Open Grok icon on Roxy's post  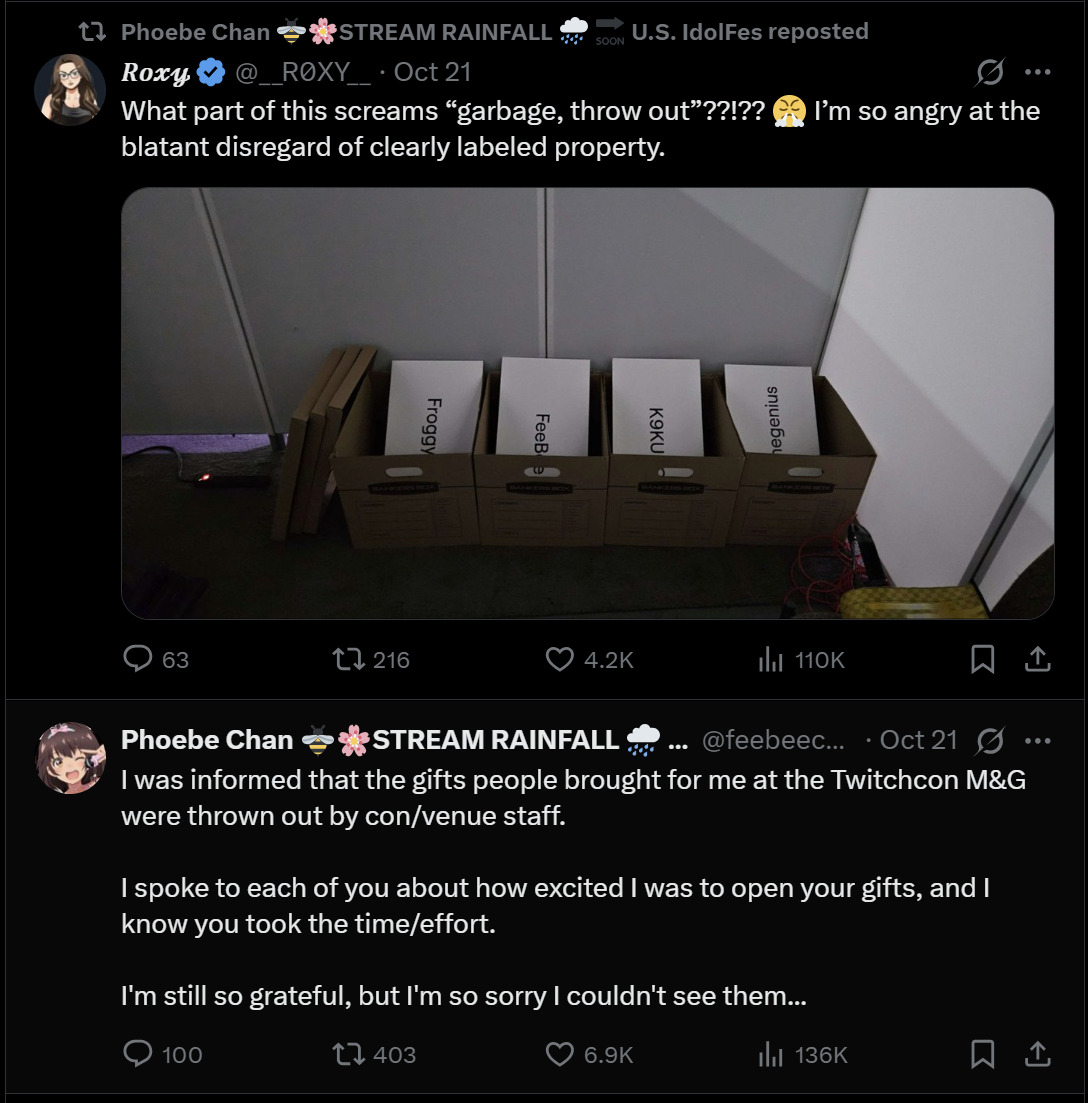[x=989, y=72]
